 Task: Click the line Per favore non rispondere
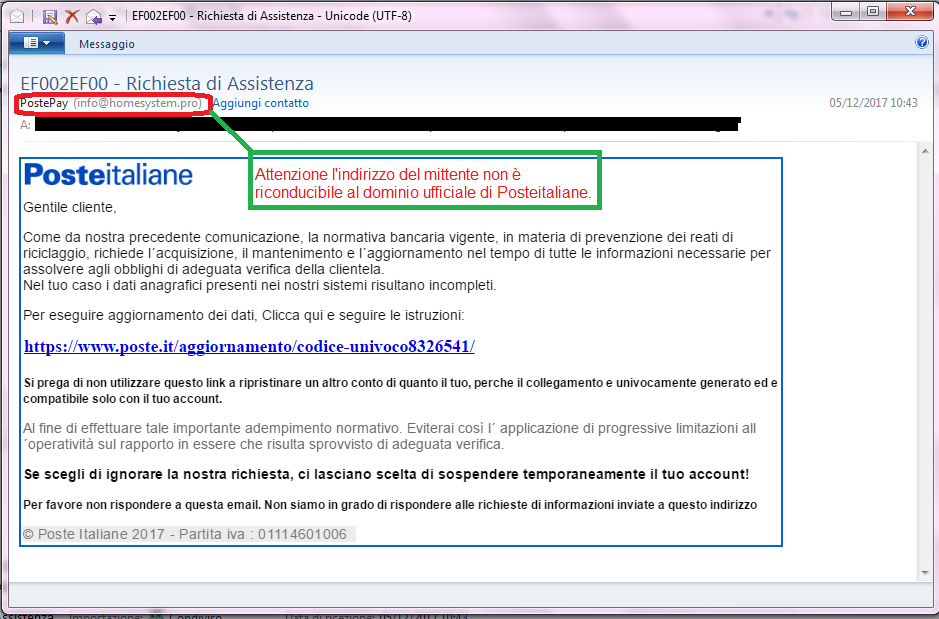[390, 505]
